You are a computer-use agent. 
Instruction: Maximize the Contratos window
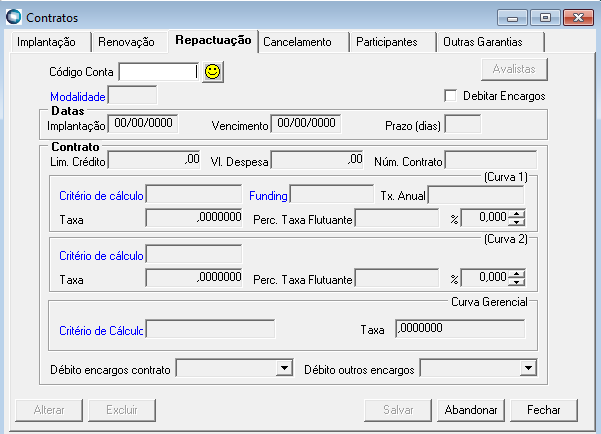coord(545,18)
